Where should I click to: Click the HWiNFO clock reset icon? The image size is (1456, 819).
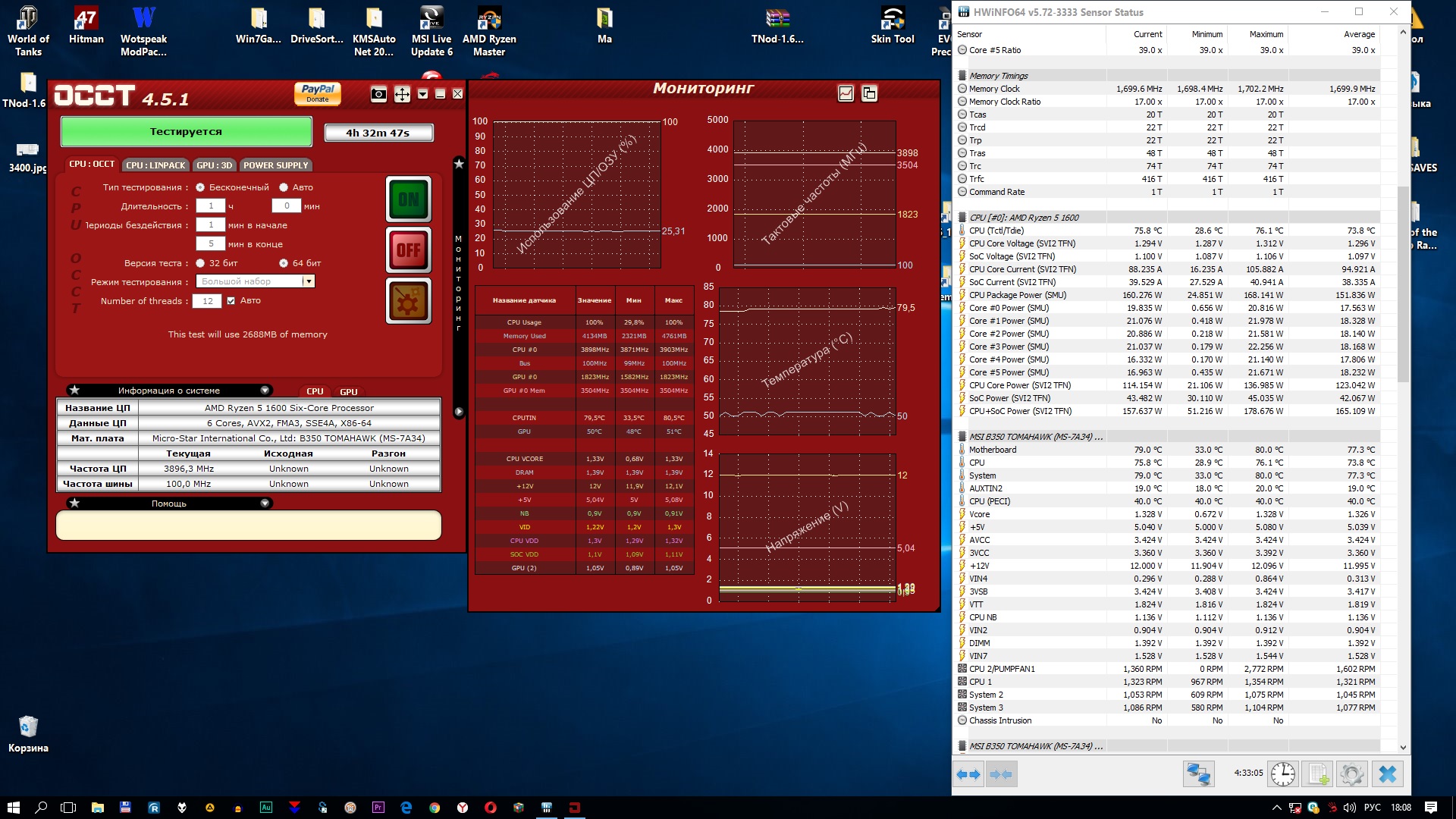(x=1283, y=774)
